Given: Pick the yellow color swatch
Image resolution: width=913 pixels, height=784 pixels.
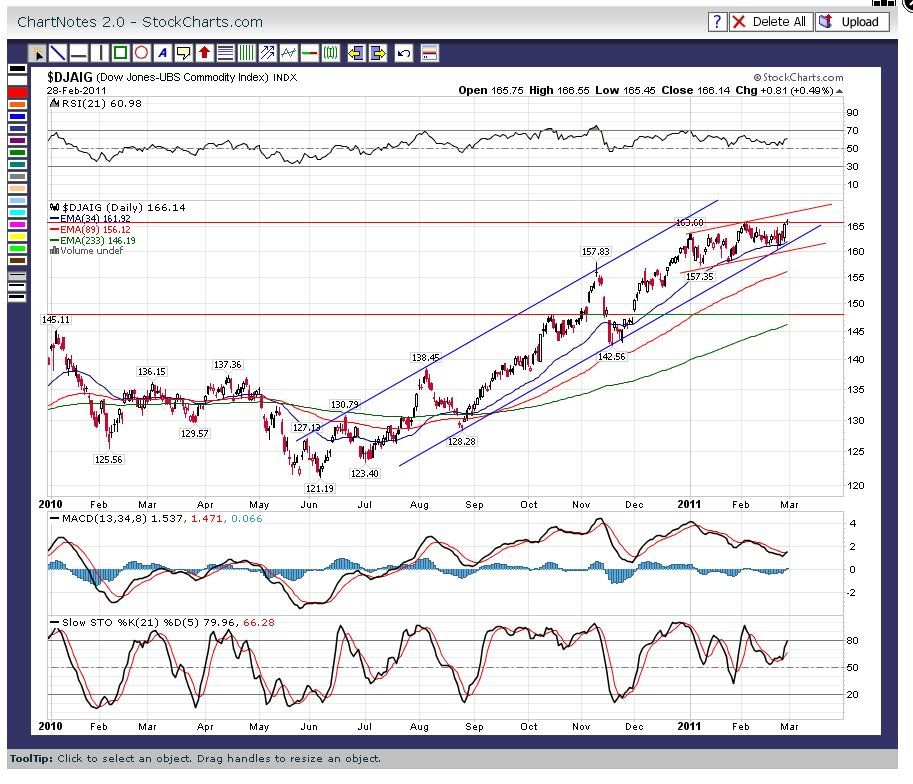Looking at the screenshot, I should tap(17, 236).
